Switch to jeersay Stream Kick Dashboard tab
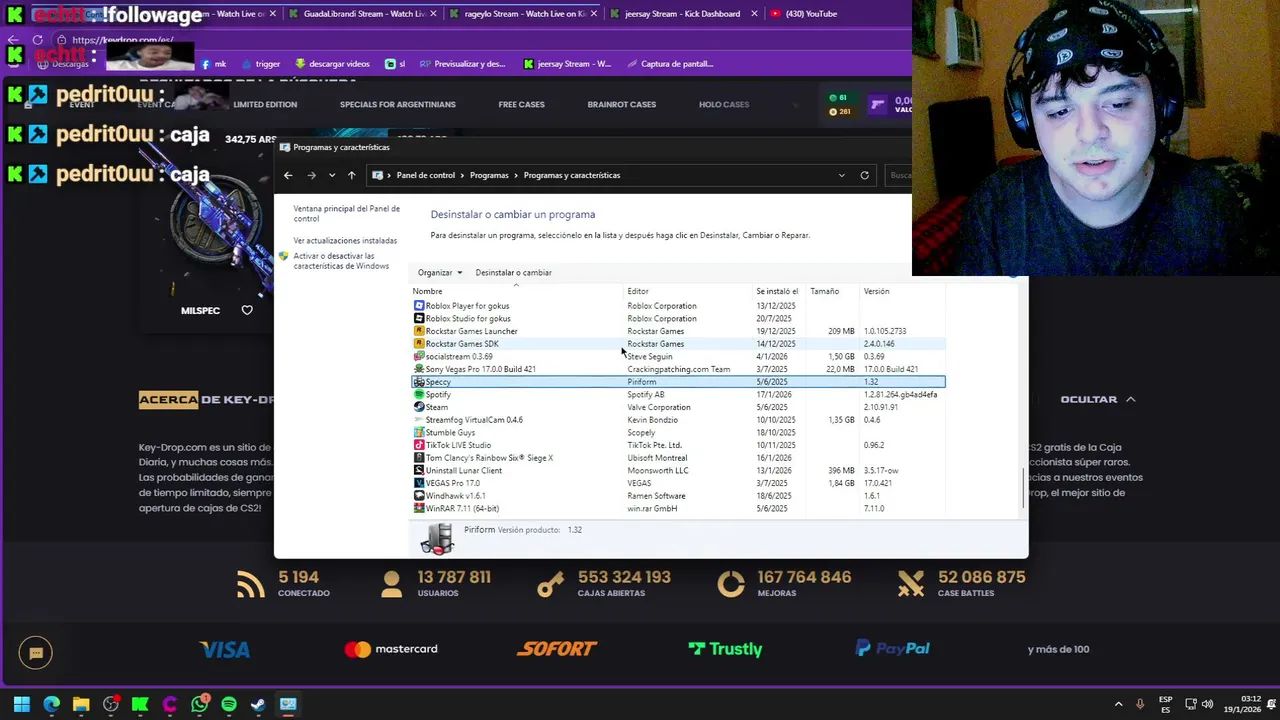Viewport: 1280px width, 720px height. pos(680,14)
